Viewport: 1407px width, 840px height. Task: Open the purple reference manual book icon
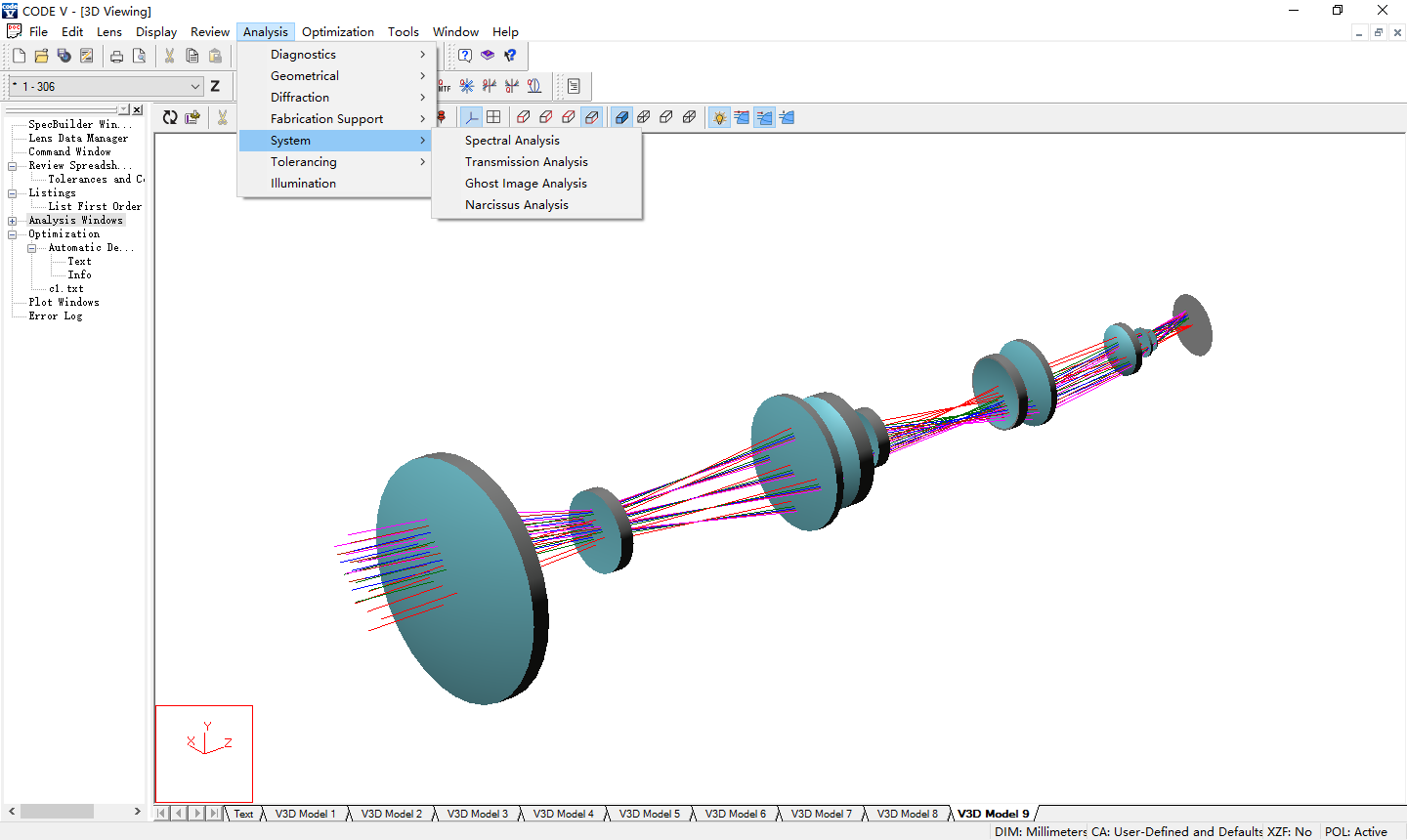(488, 56)
